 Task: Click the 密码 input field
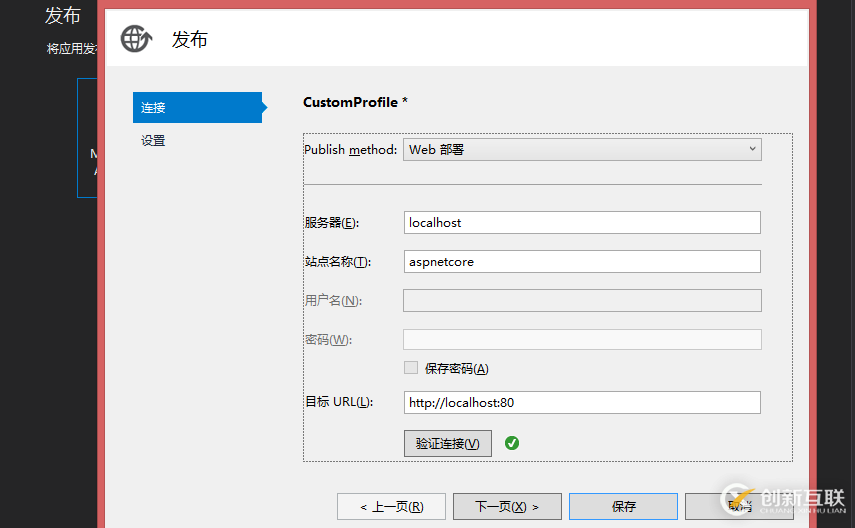(582, 340)
